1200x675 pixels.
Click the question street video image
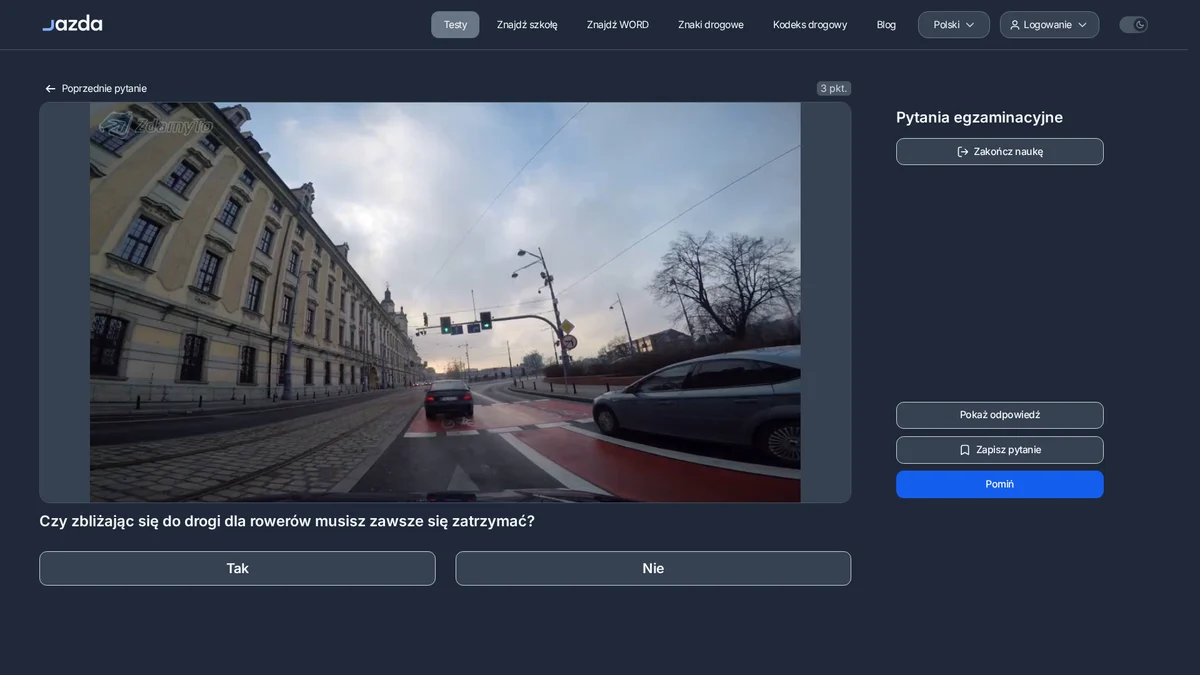pyautogui.click(x=445, y=302)
